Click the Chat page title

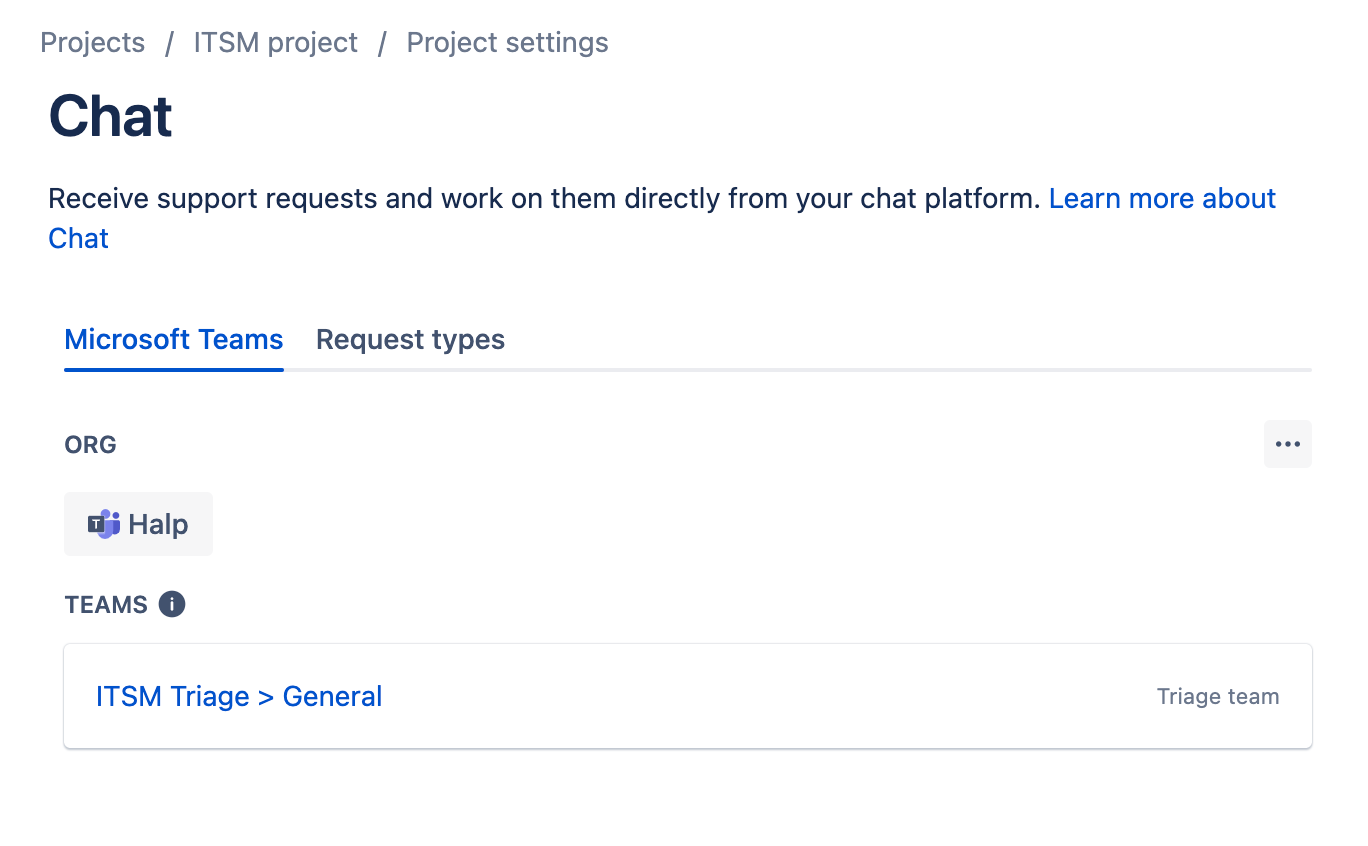110,117
